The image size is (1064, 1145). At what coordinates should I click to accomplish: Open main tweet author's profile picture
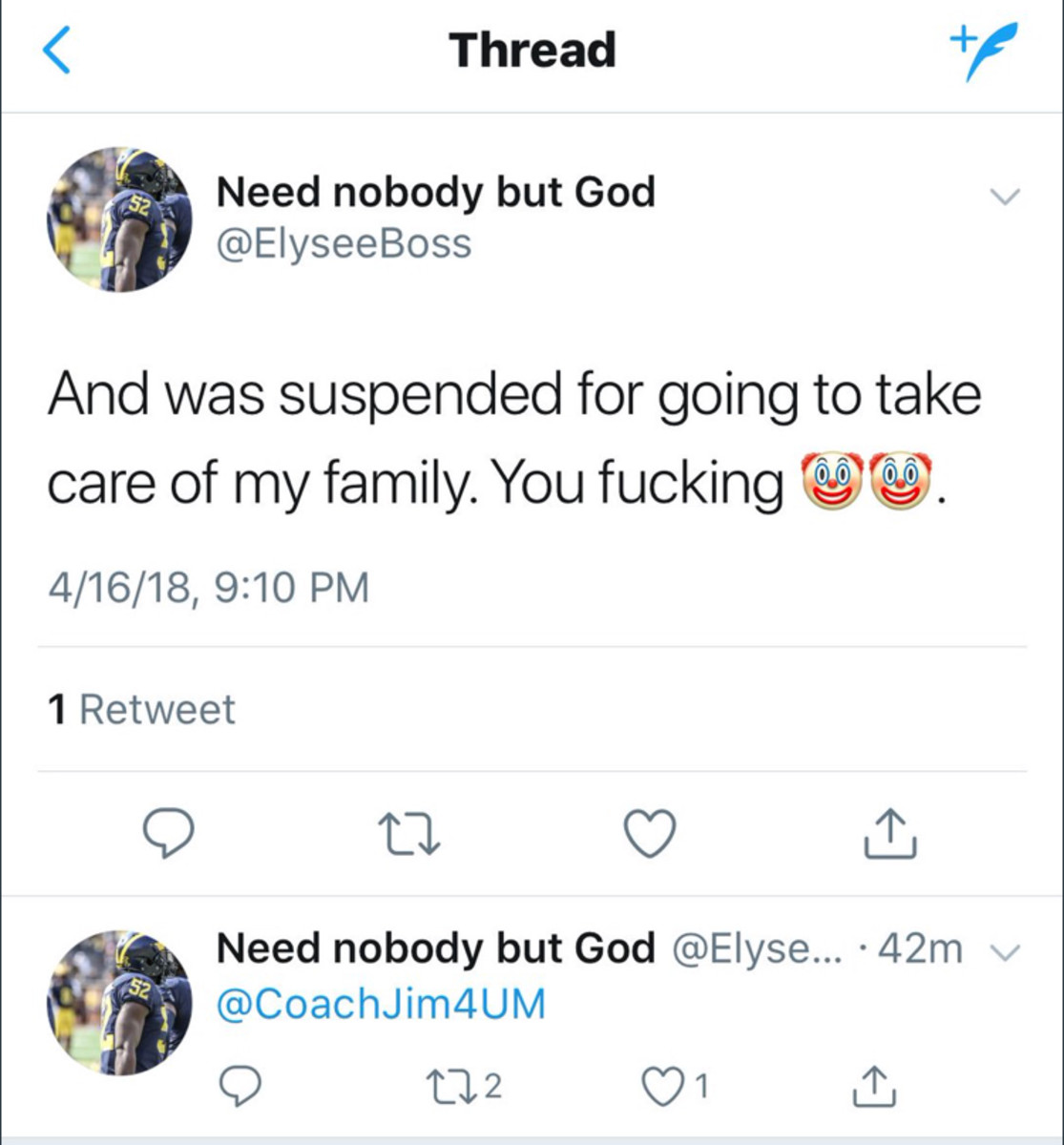point(119,219)
